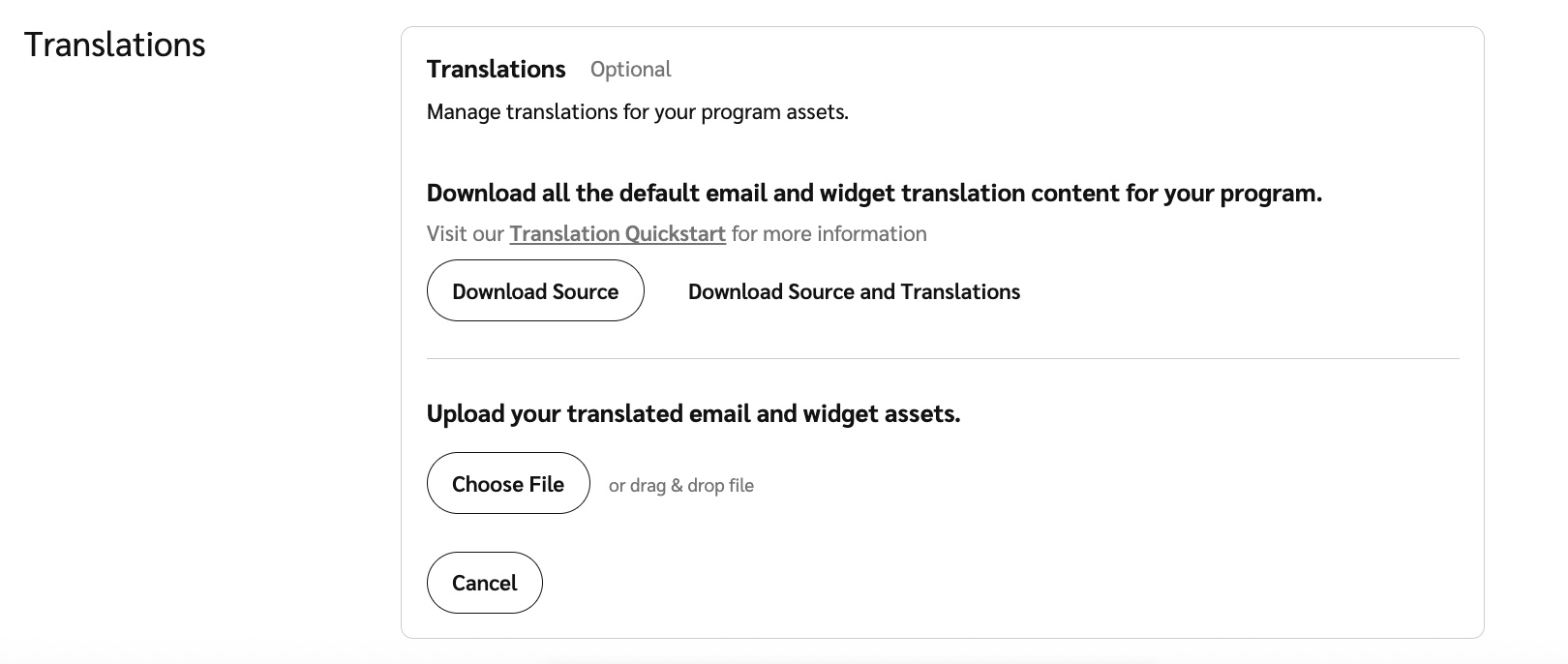Visit the Translation Quickstart documentation
The height and width of the screenshot is (664, 1568).
(x=618, y=234)
